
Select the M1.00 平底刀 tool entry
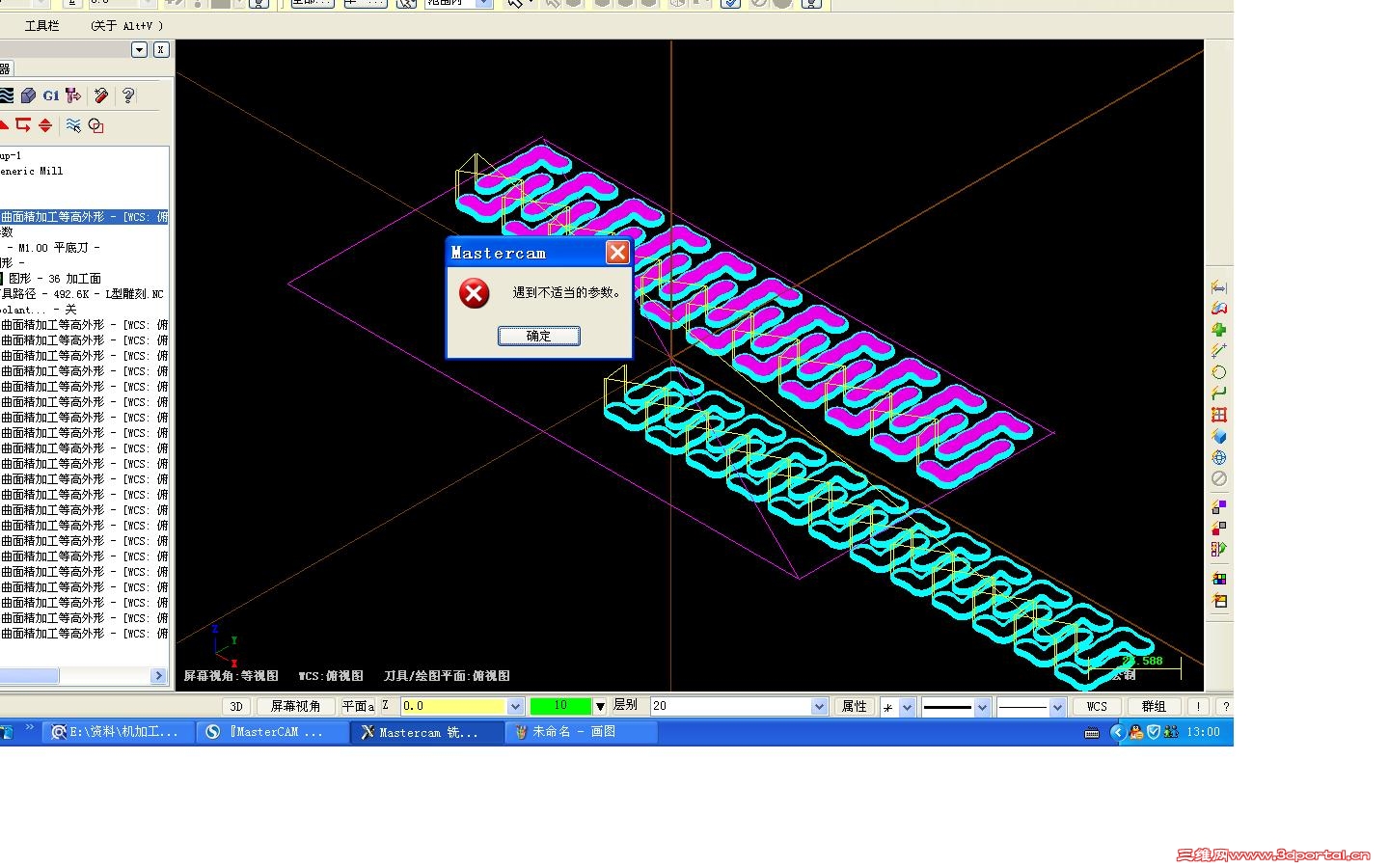[59, 248]
